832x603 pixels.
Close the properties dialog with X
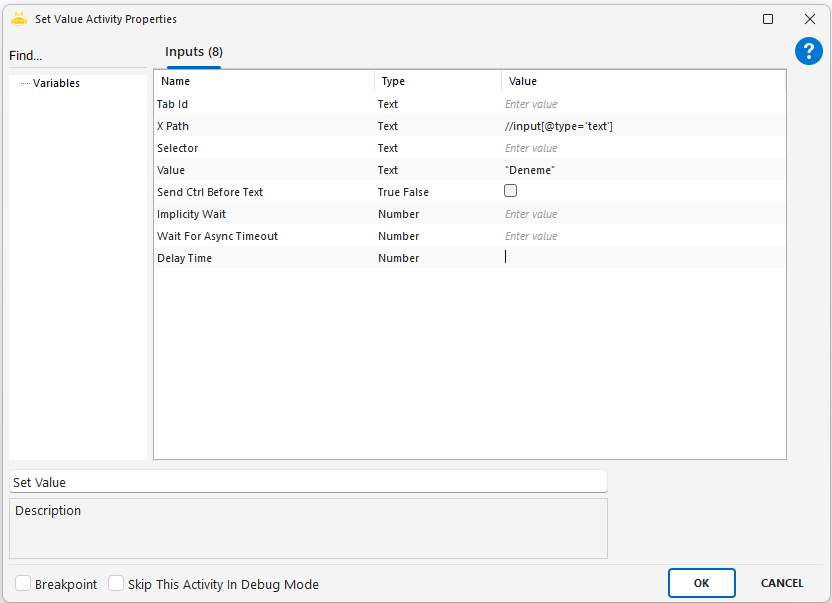(810, 19)
